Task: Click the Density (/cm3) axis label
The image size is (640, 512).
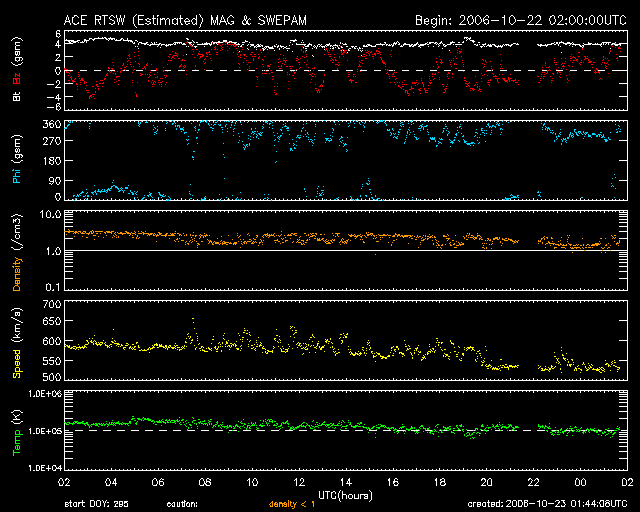Action: (x=16, y=250)
